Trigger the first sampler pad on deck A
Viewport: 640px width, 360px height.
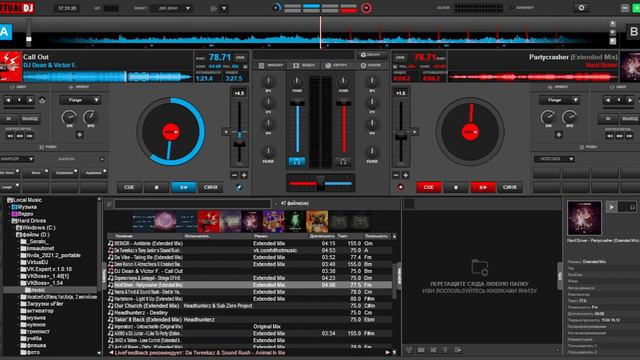pos(9,173)
